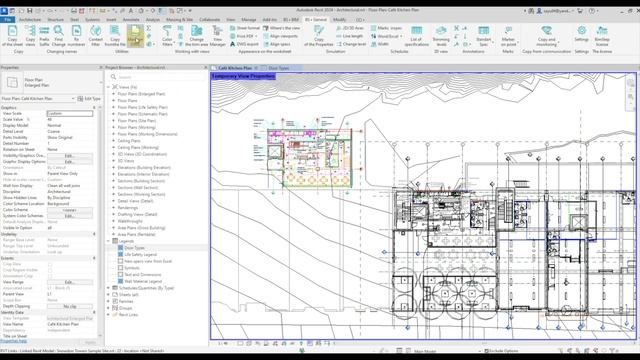Click Copy of the Properties tool
This screenshot has width=640, height=360.
click(319, 36)
